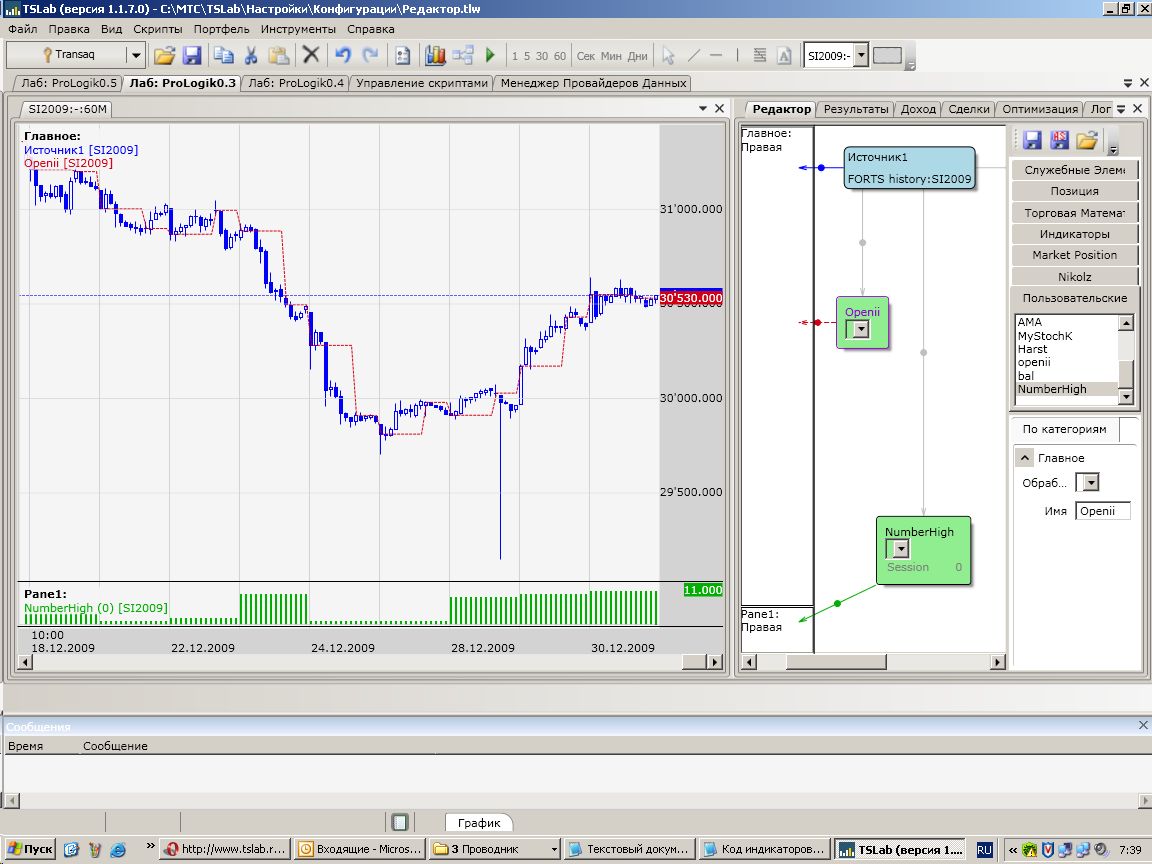
Task: Select the 60 interval button
Action: [x=559, y=56]
